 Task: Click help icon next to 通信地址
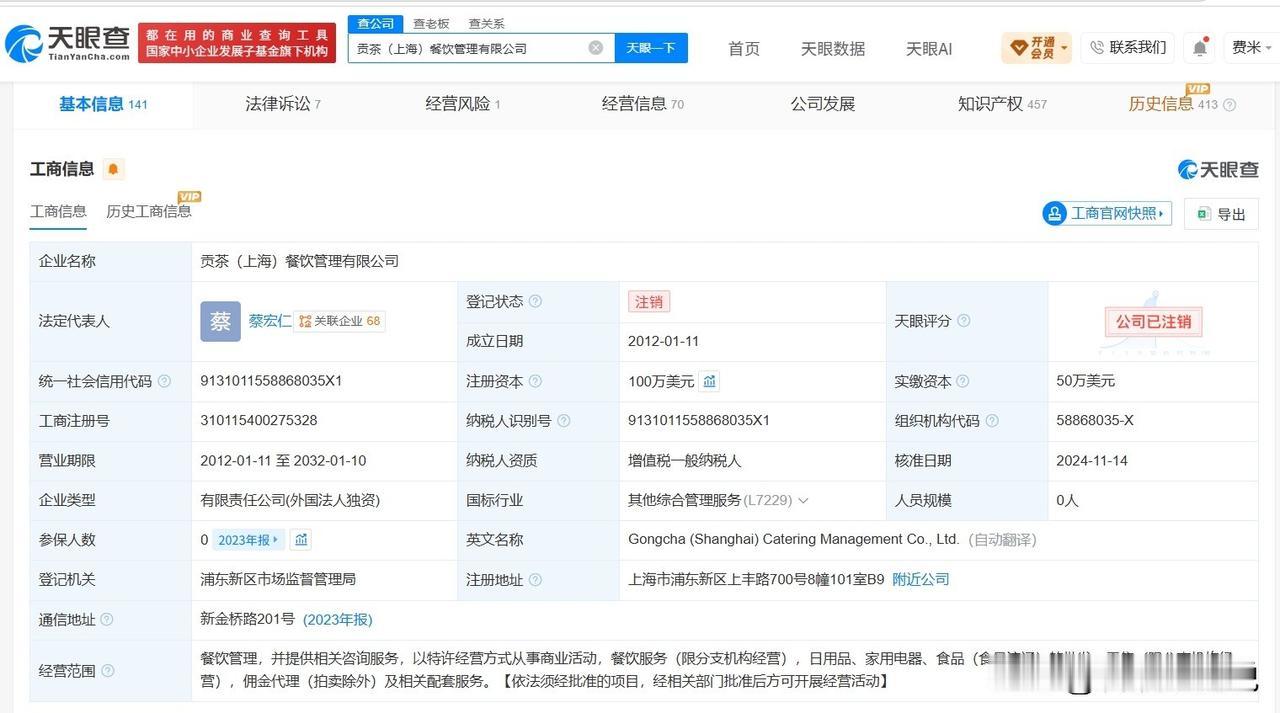107,620
